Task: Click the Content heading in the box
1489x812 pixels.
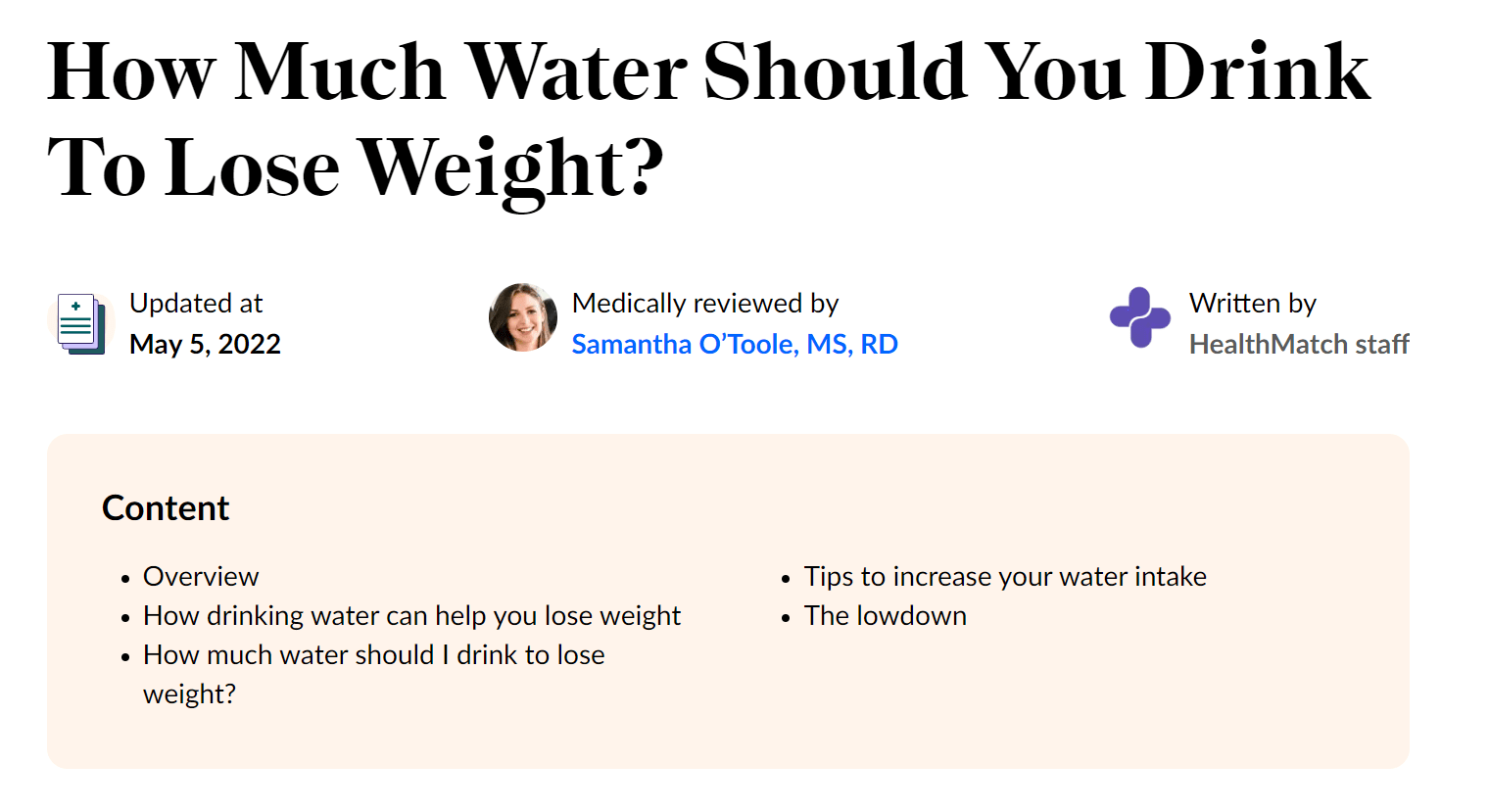Action: (166, 508)
